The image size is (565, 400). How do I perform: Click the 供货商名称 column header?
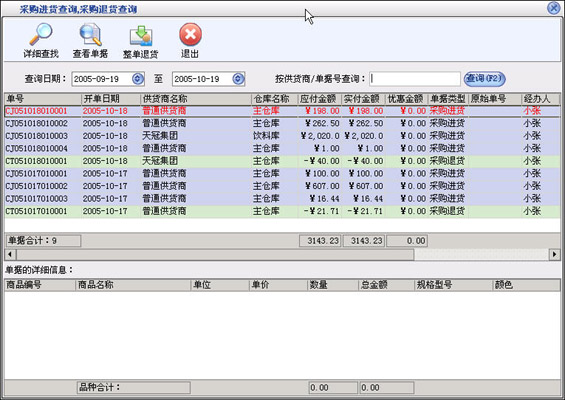196,99
